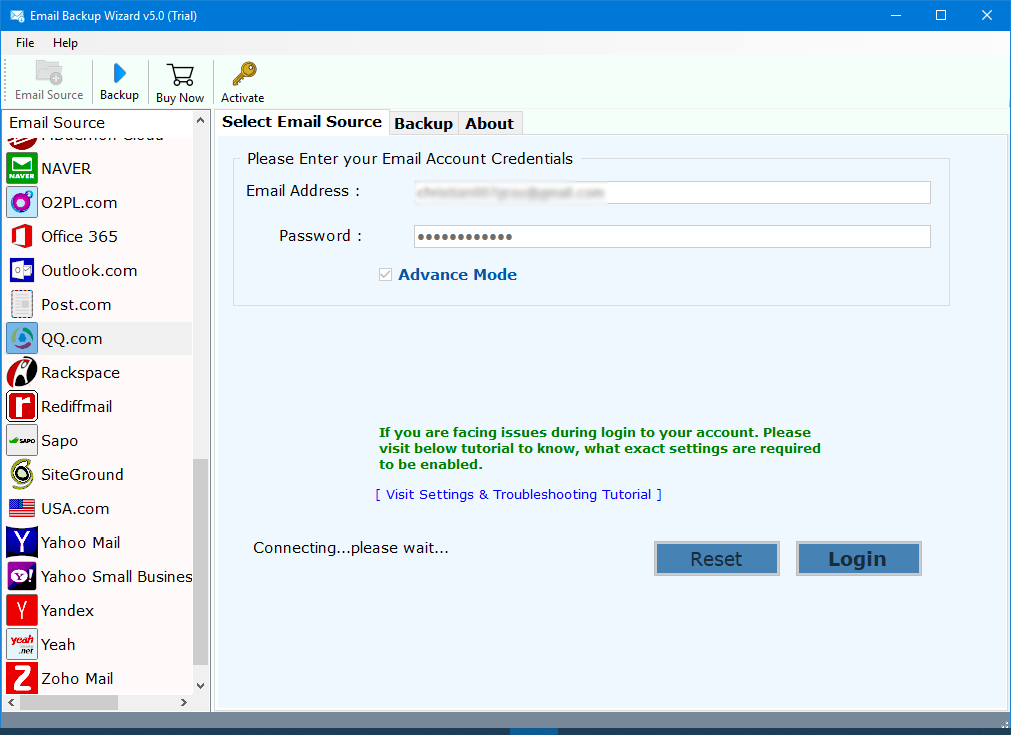Select SiteGround label in list
The height and width of the screenshot is (735, 1011).
click(82, 475)
